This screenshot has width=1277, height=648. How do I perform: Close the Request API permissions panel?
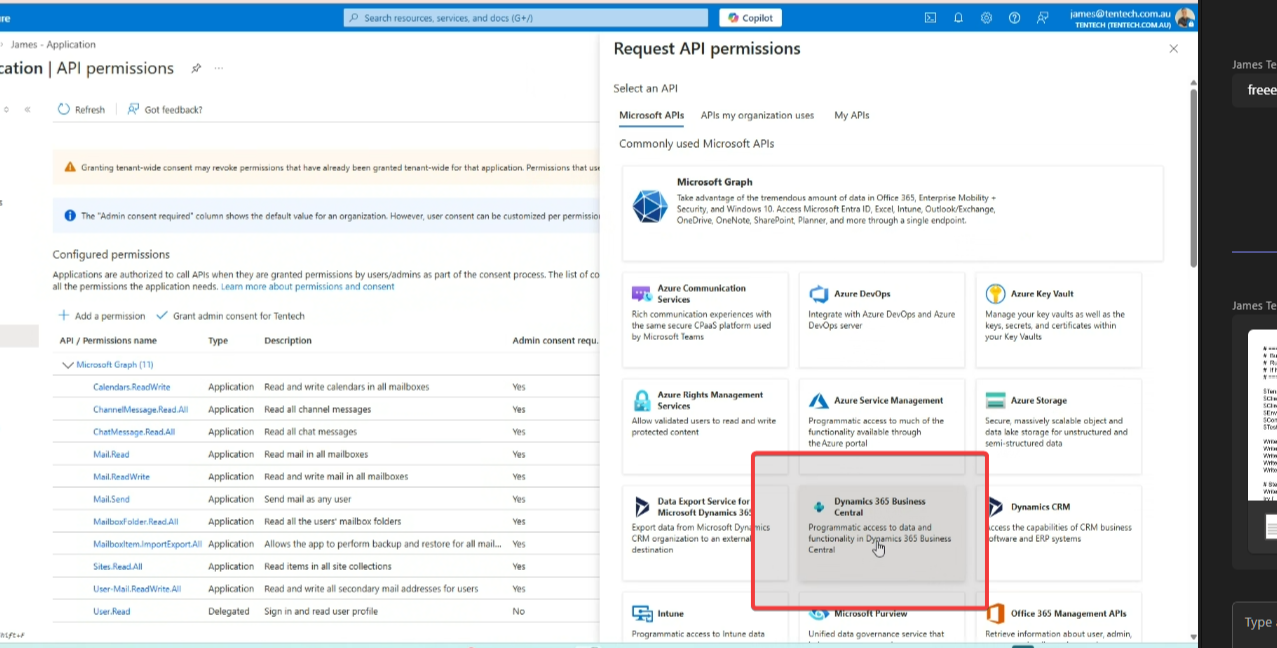coord(1173,49)
